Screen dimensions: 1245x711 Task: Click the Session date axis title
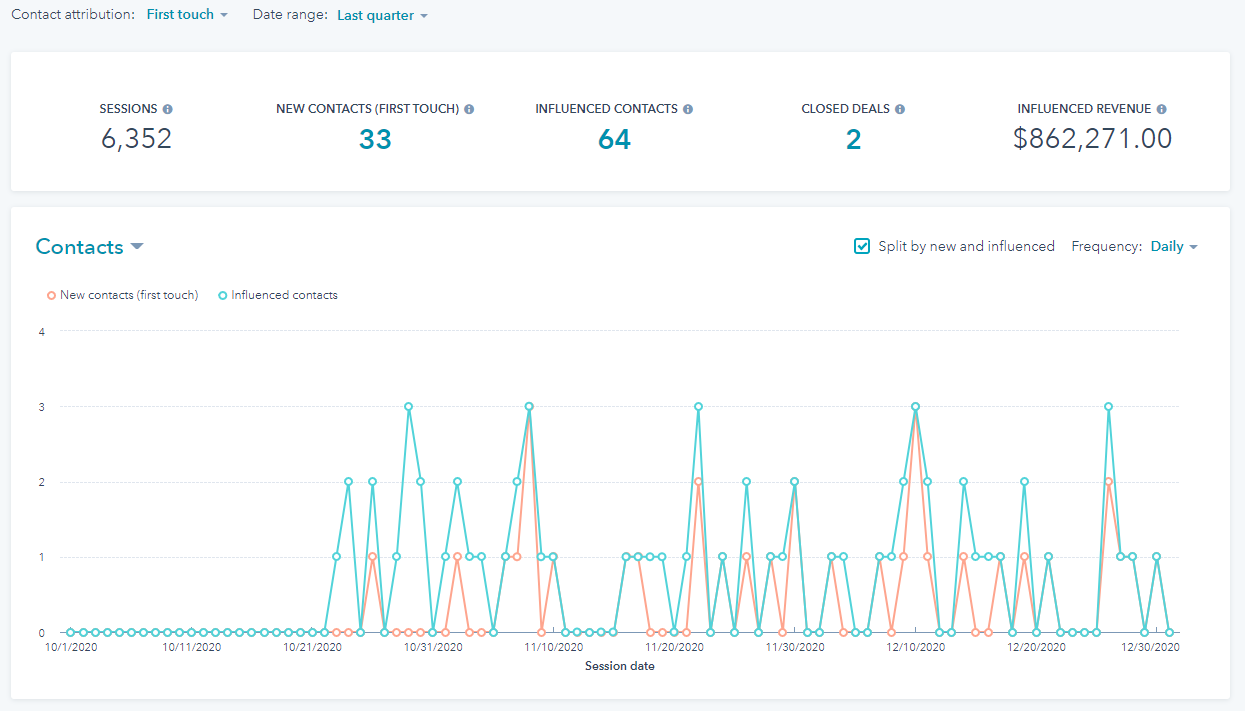click(x=620, y=666)
